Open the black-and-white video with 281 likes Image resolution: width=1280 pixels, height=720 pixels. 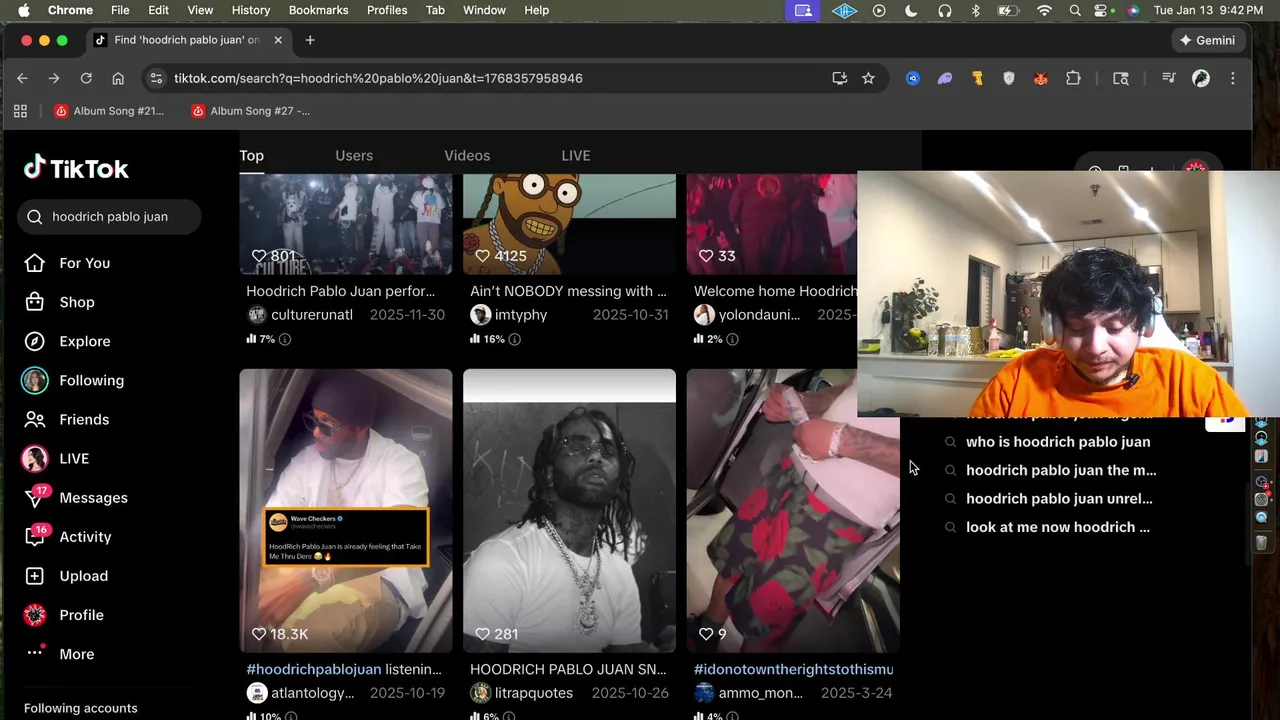click(569, 510)
